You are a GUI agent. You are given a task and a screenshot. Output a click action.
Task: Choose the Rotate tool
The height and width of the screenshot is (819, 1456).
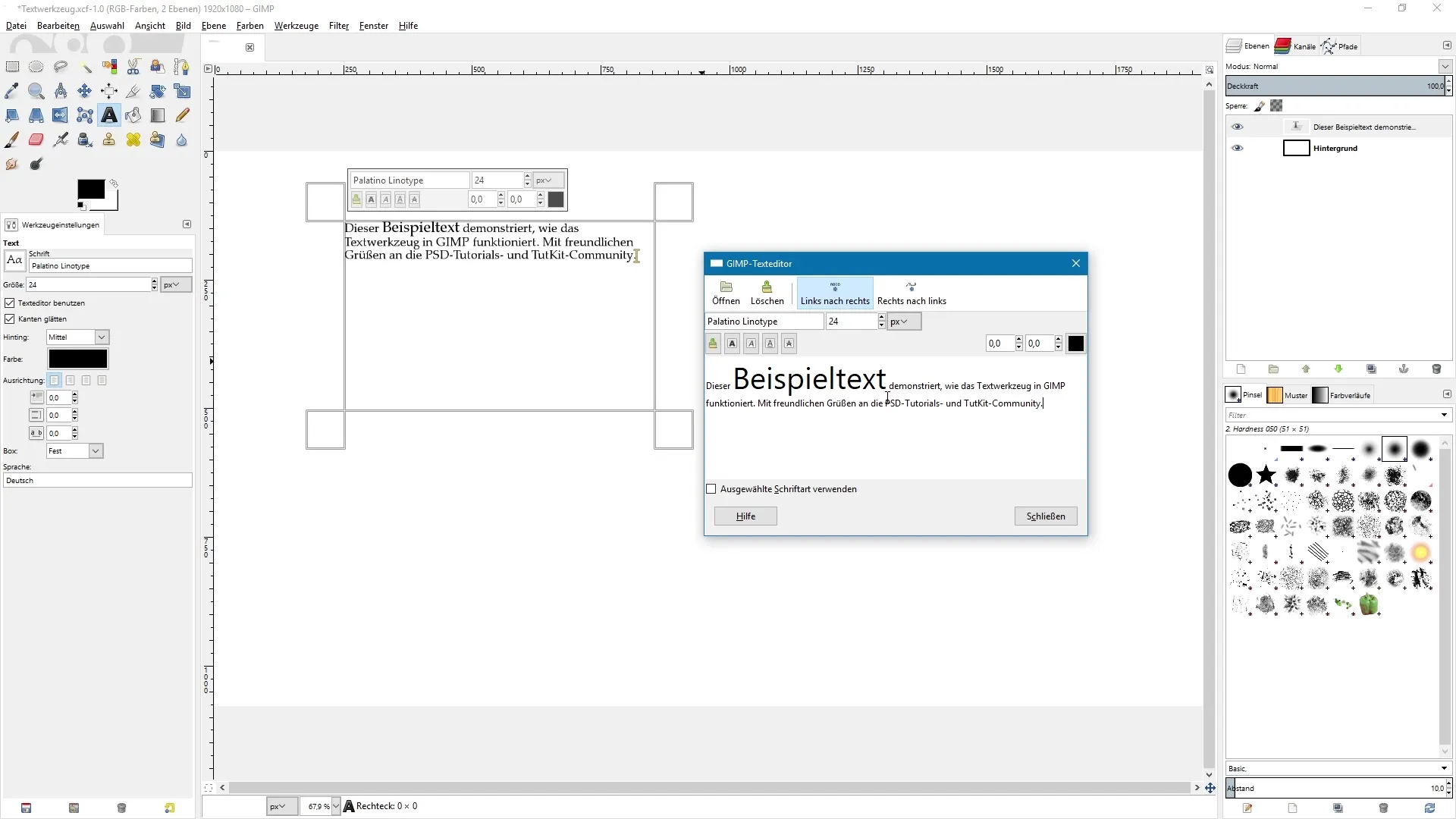coord(158,92)
